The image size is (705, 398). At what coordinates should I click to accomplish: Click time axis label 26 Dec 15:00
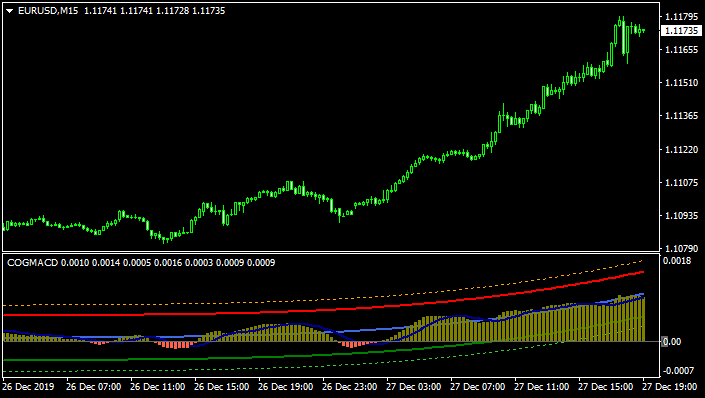click(222, 387)
